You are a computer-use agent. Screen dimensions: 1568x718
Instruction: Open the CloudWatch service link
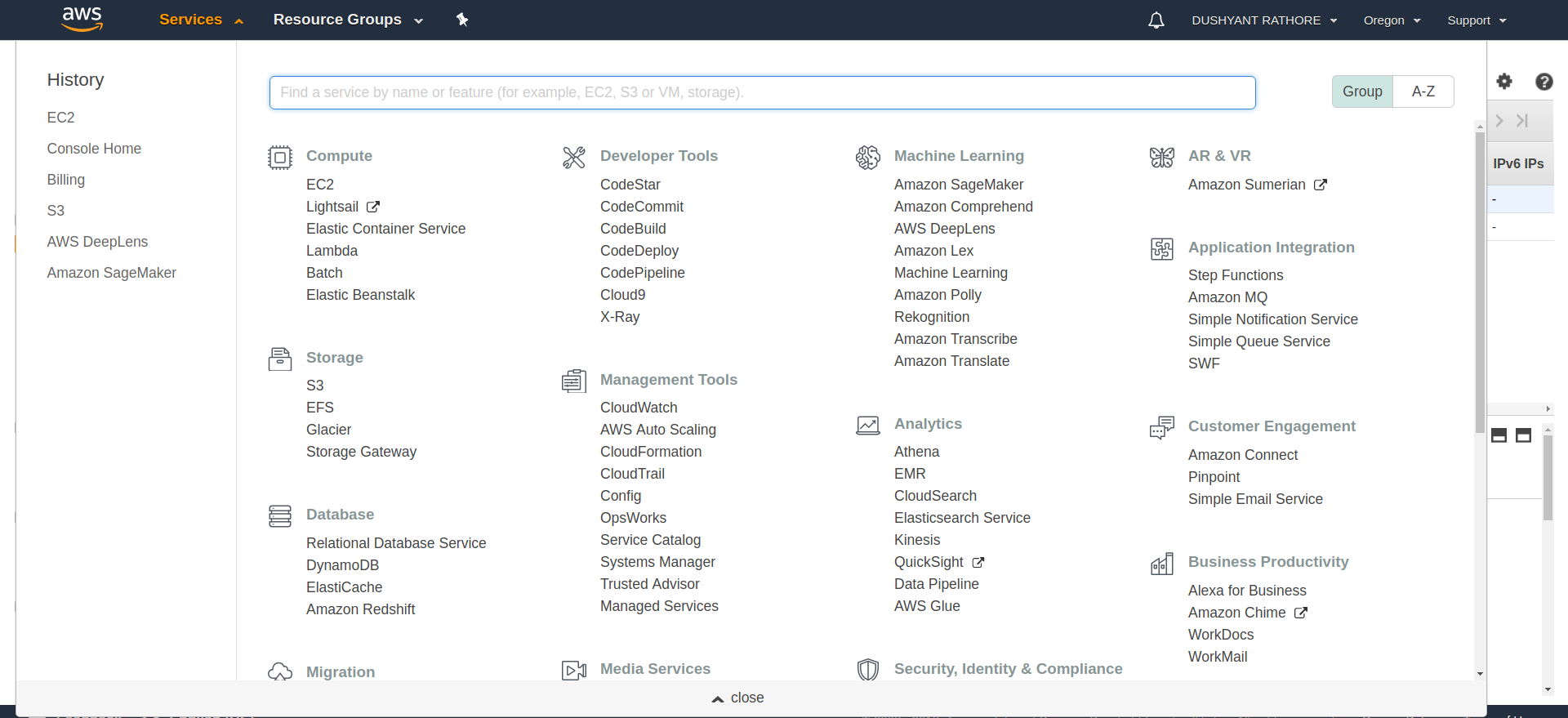point(639,408)
